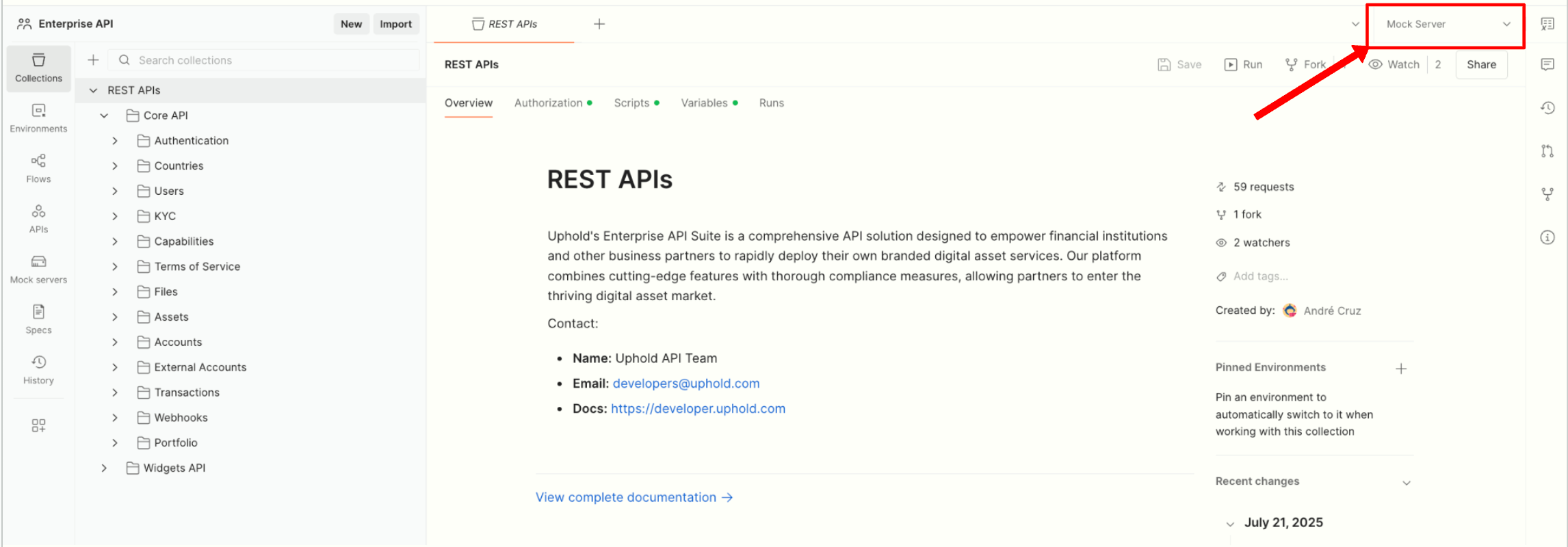
Task: Open the changelog history icon in right sidebar
Action: click(x=1547, y=108)
